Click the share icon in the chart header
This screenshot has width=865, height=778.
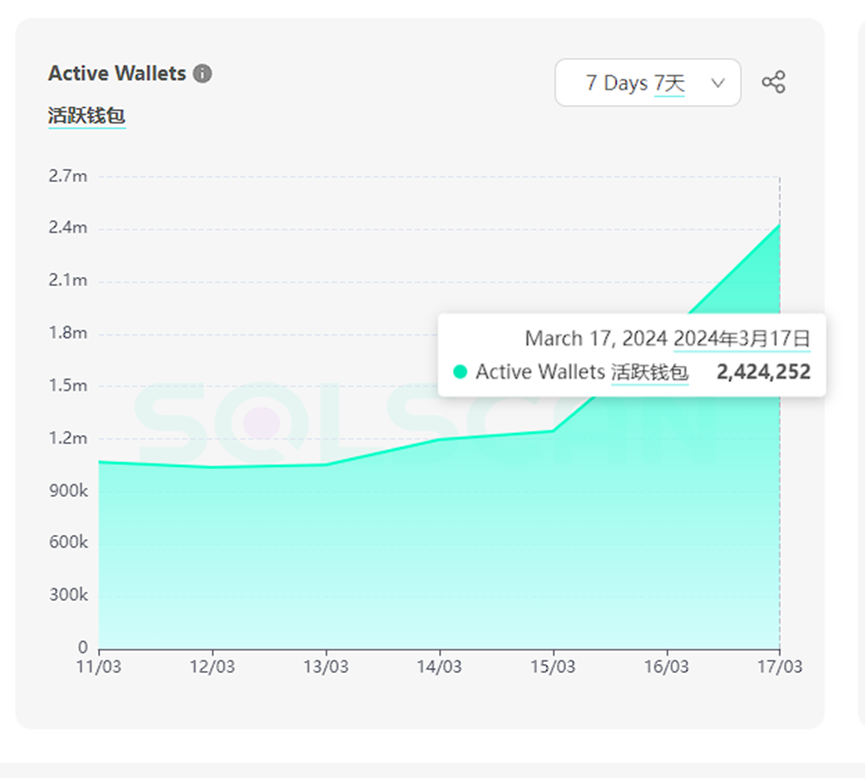coord(773,83)
